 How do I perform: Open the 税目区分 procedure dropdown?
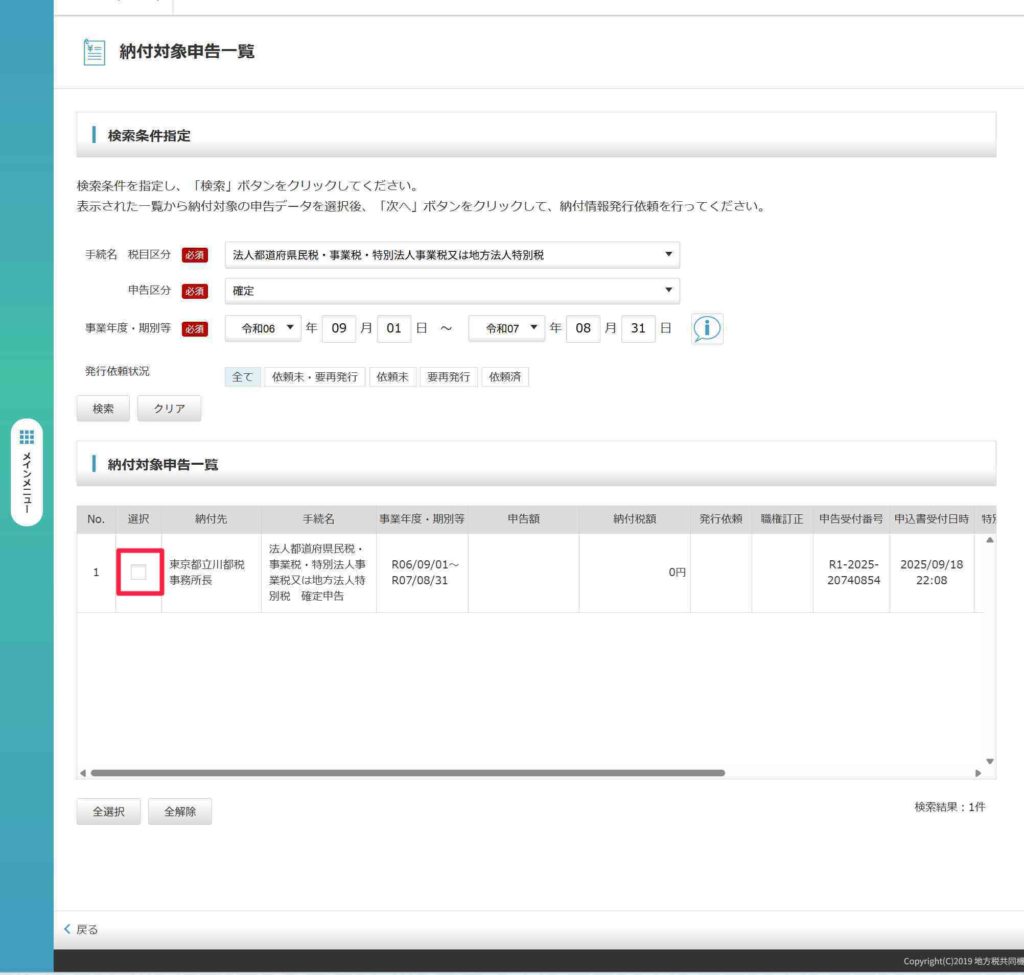(452, 255)
